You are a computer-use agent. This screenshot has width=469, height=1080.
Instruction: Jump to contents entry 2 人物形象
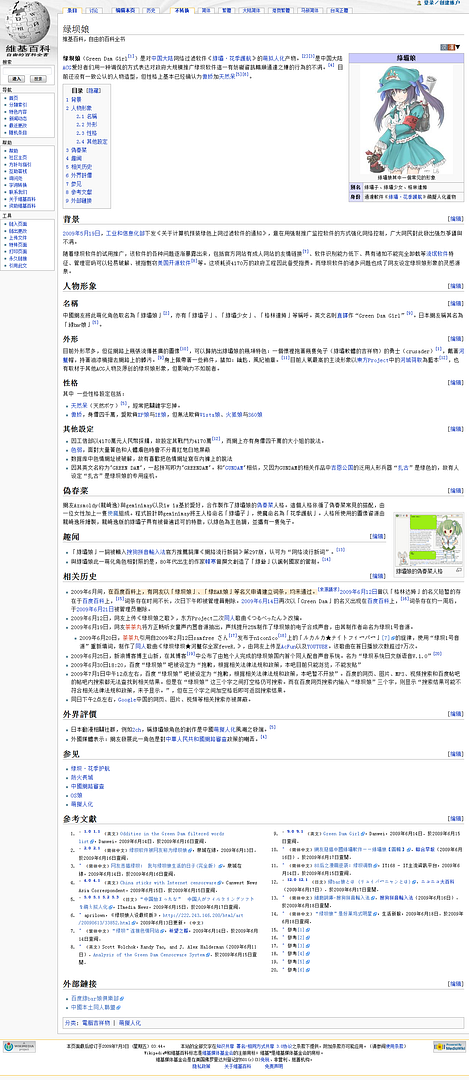79,108
